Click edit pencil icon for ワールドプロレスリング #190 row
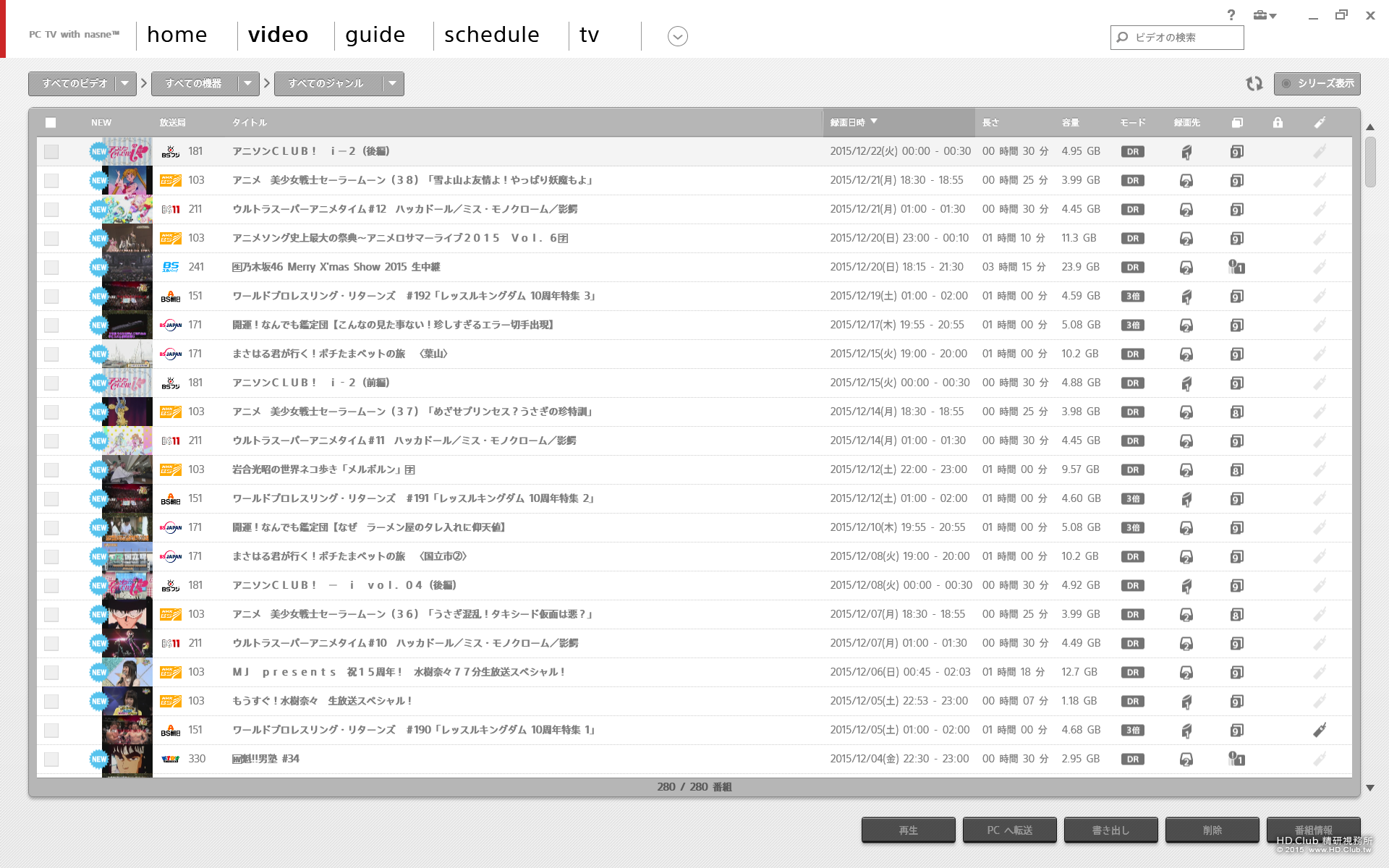This screenshot has width=1389, height=868. tap(1320, 730)
